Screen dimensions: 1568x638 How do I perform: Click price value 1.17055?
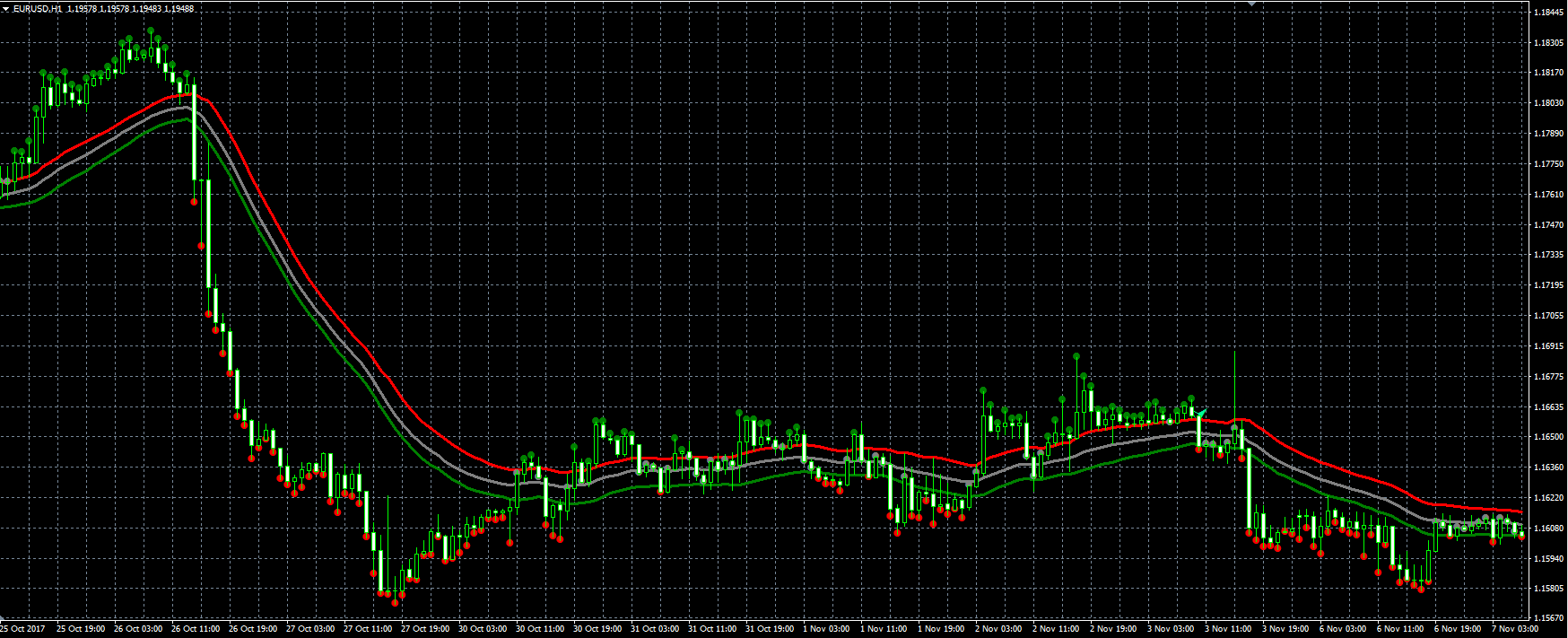click(1549, 316)
